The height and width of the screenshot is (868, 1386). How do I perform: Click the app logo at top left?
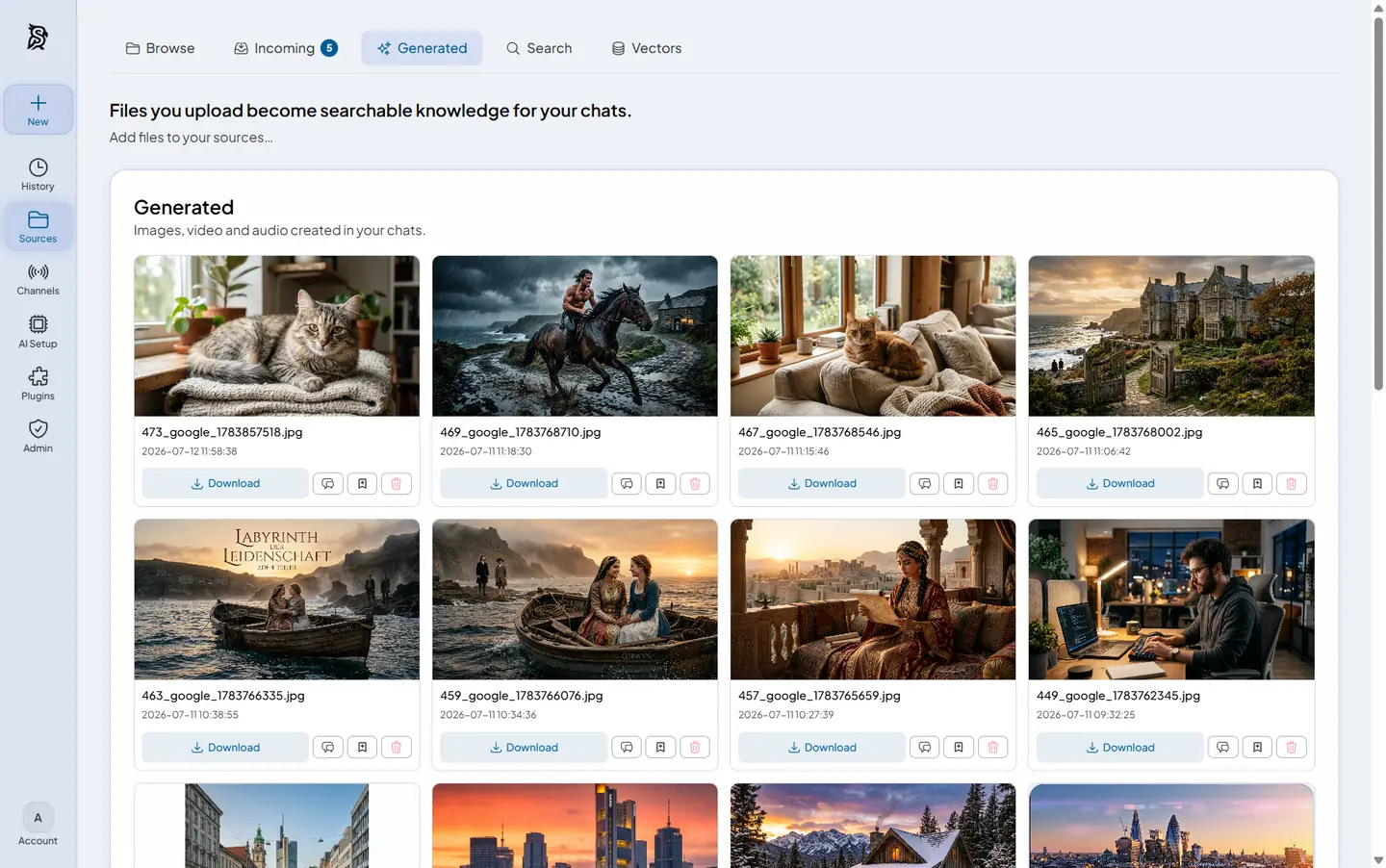click(x=38, y=37)
